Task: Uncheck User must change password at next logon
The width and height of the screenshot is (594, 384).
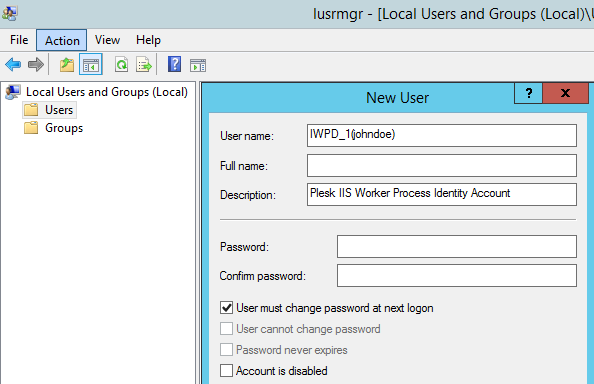Action: click(x=227, y=308)
